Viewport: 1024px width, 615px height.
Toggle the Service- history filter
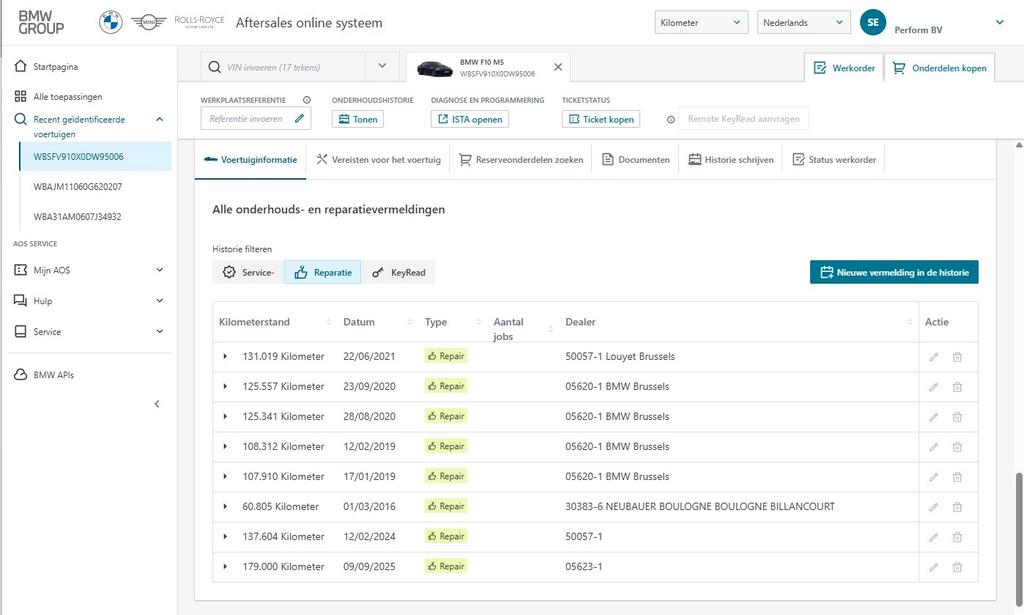[248, 272]
